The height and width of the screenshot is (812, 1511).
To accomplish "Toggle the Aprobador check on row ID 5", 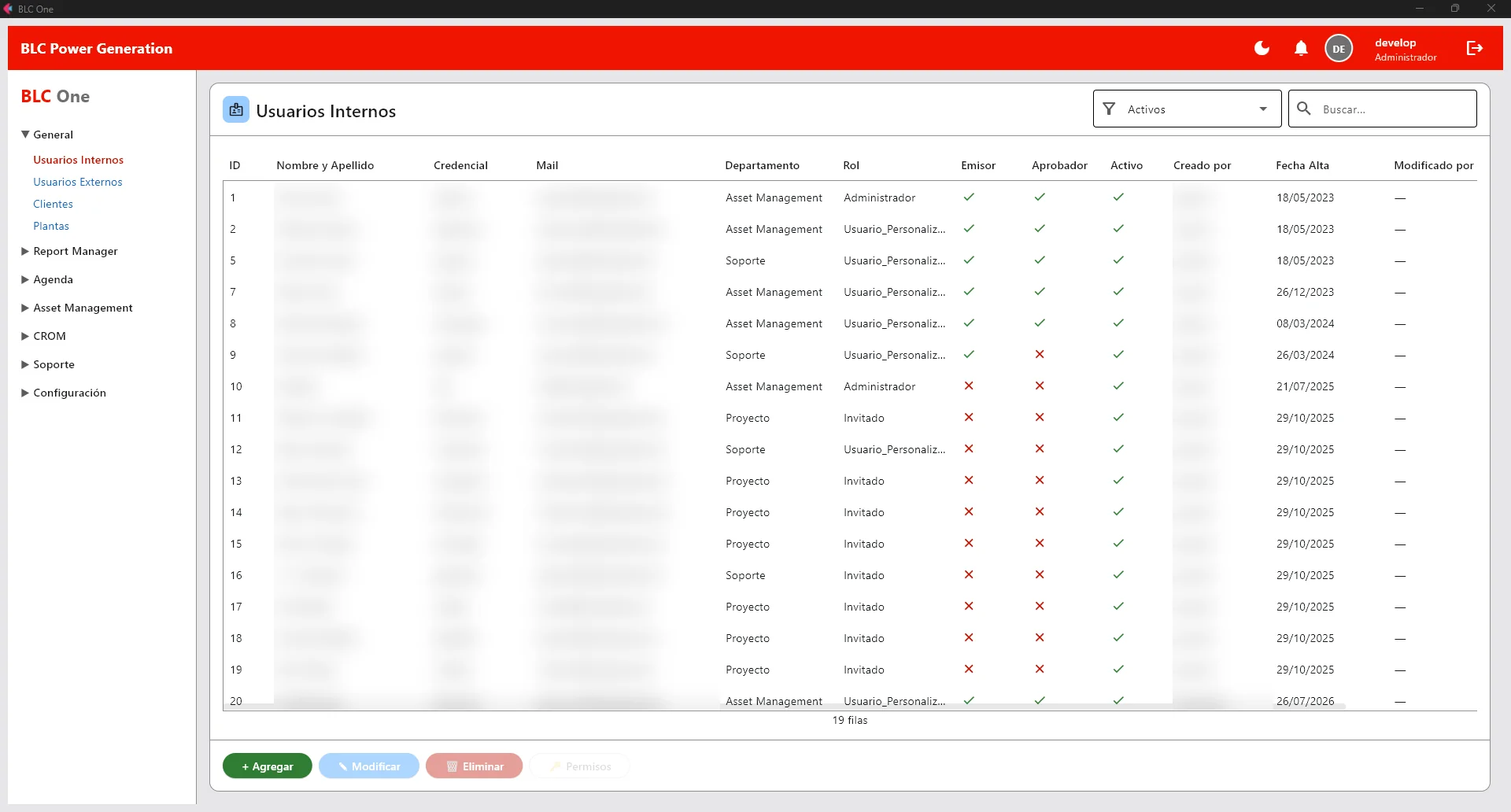I will click(1040, 260).
